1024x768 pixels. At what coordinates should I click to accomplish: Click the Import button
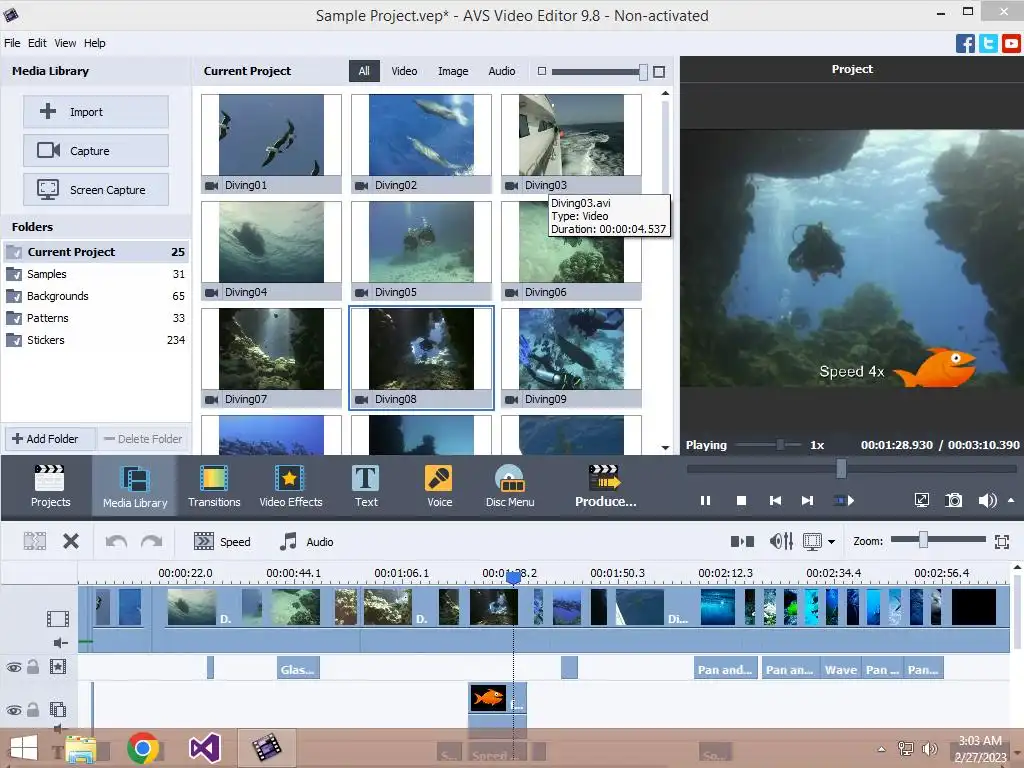[96, 112]
